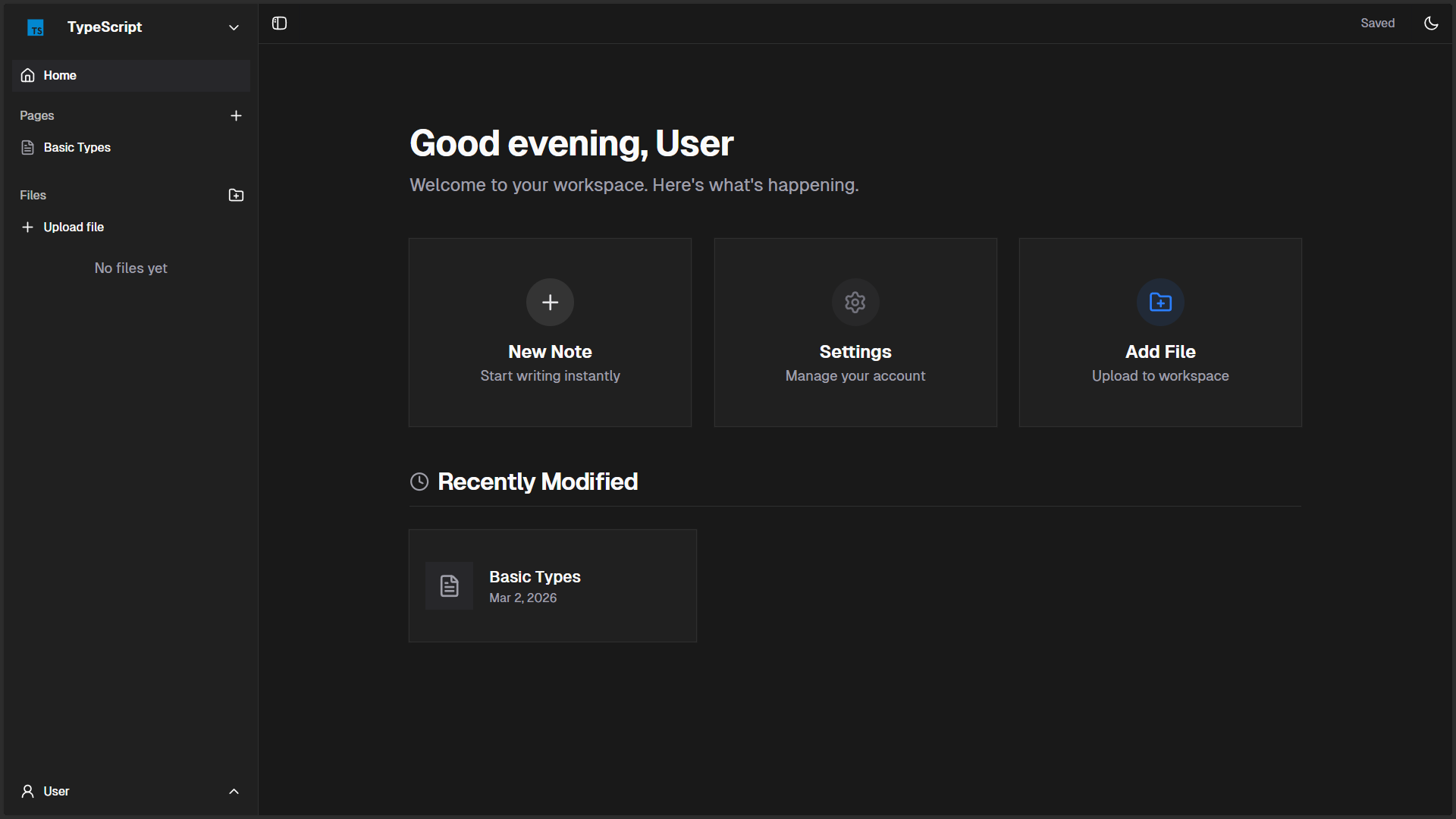Image resolution: width=1456 pixels, height=819 pixels.
Task: Click the Saved status label
Action: pyautogui.click(x=1377, y=23)
